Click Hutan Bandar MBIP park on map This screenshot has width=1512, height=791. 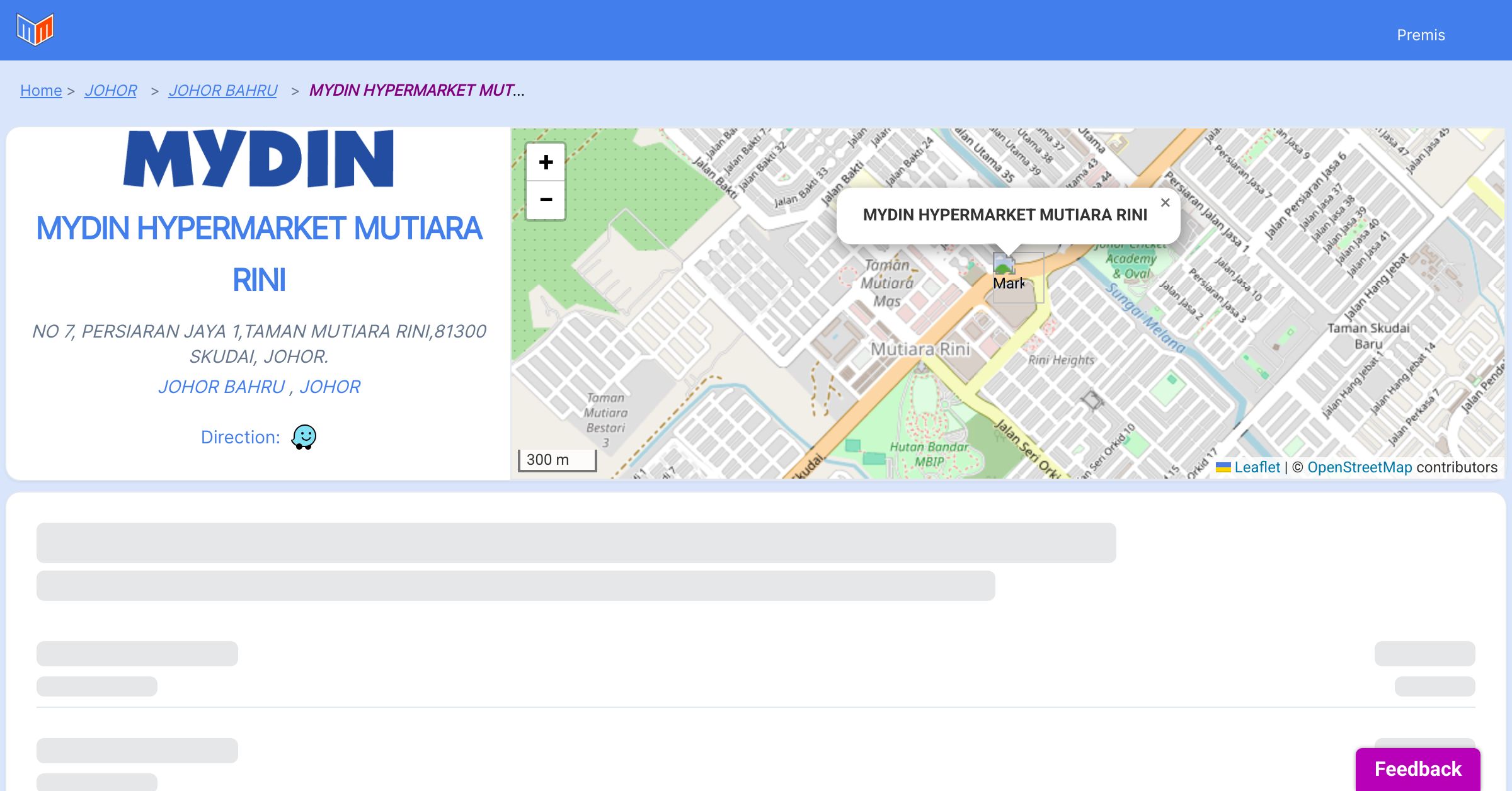point(929,453)
